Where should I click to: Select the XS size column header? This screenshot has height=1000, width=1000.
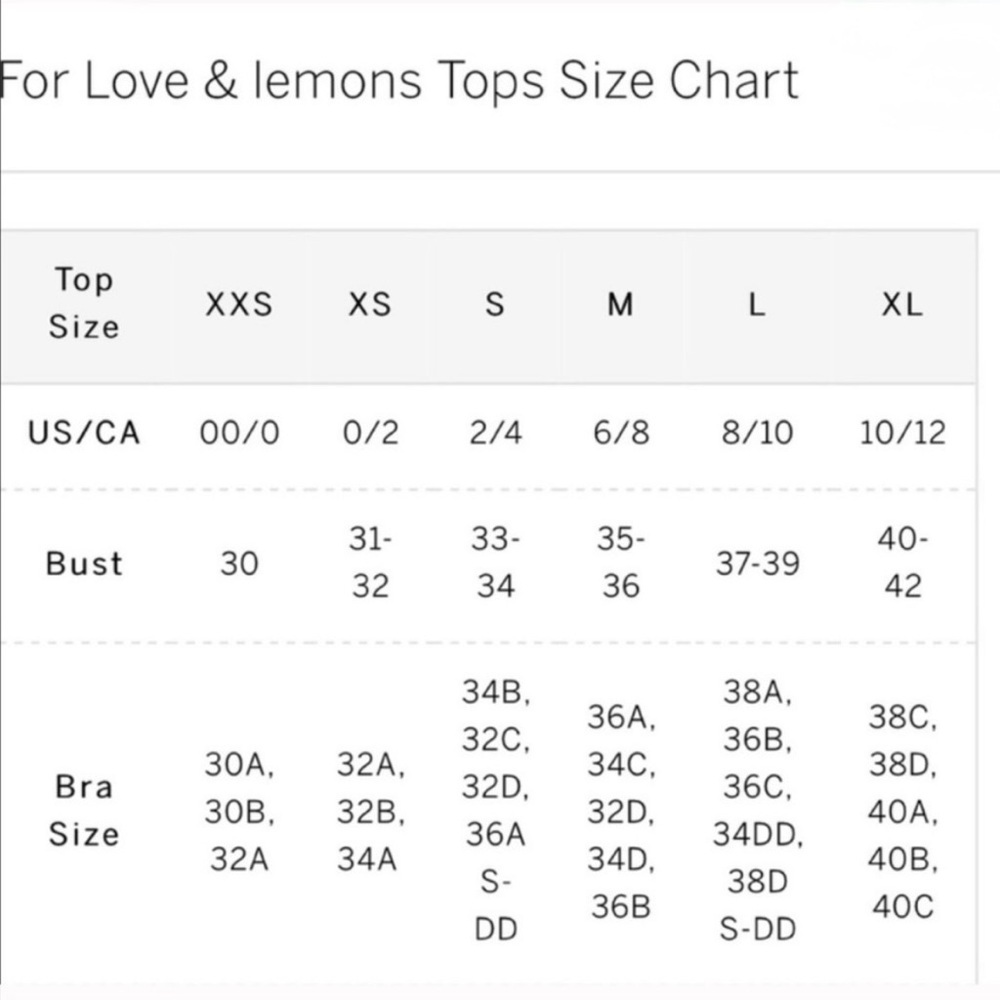[370, 305]
